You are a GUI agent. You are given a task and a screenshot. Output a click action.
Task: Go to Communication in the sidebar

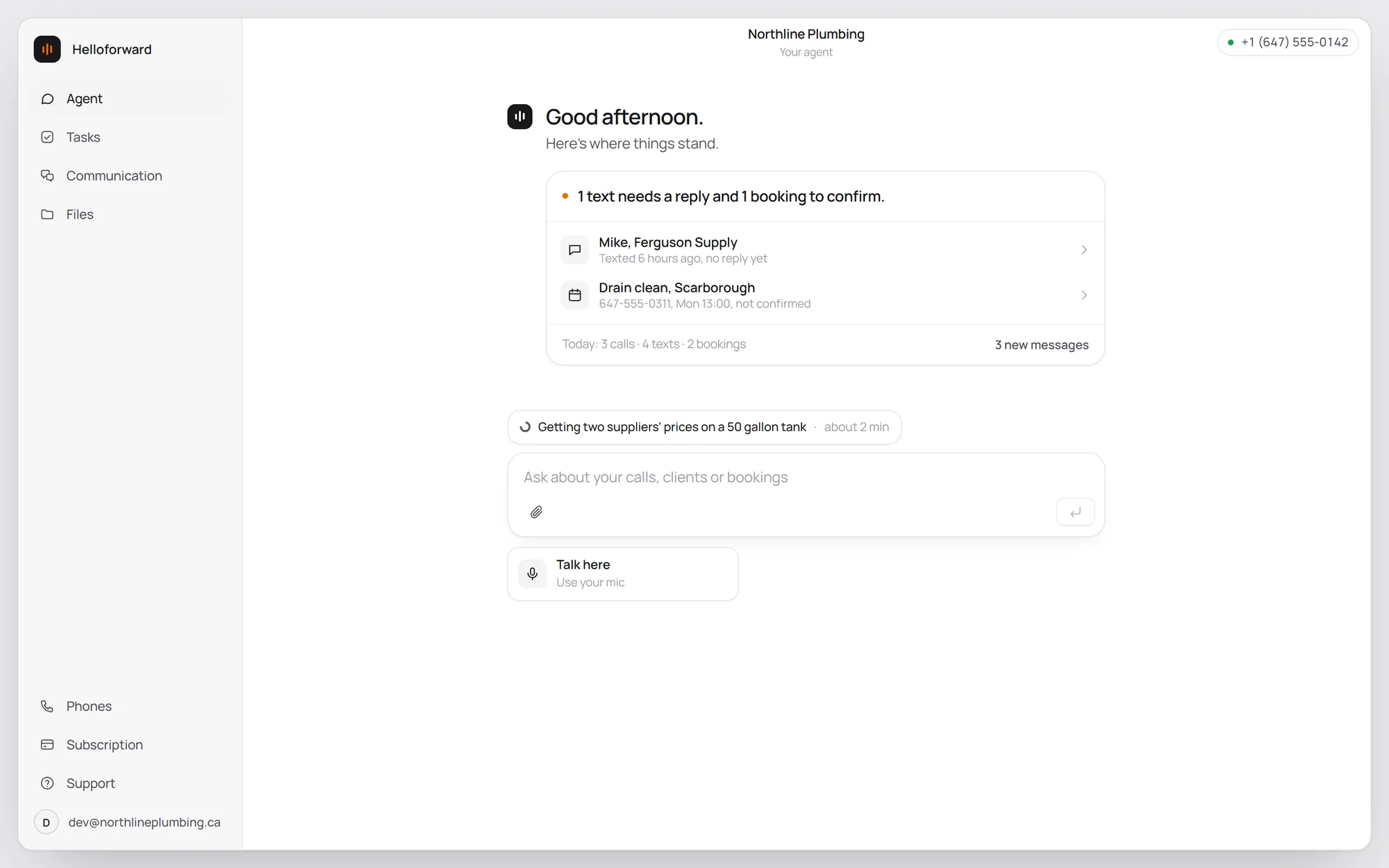[x=131, y=176]
